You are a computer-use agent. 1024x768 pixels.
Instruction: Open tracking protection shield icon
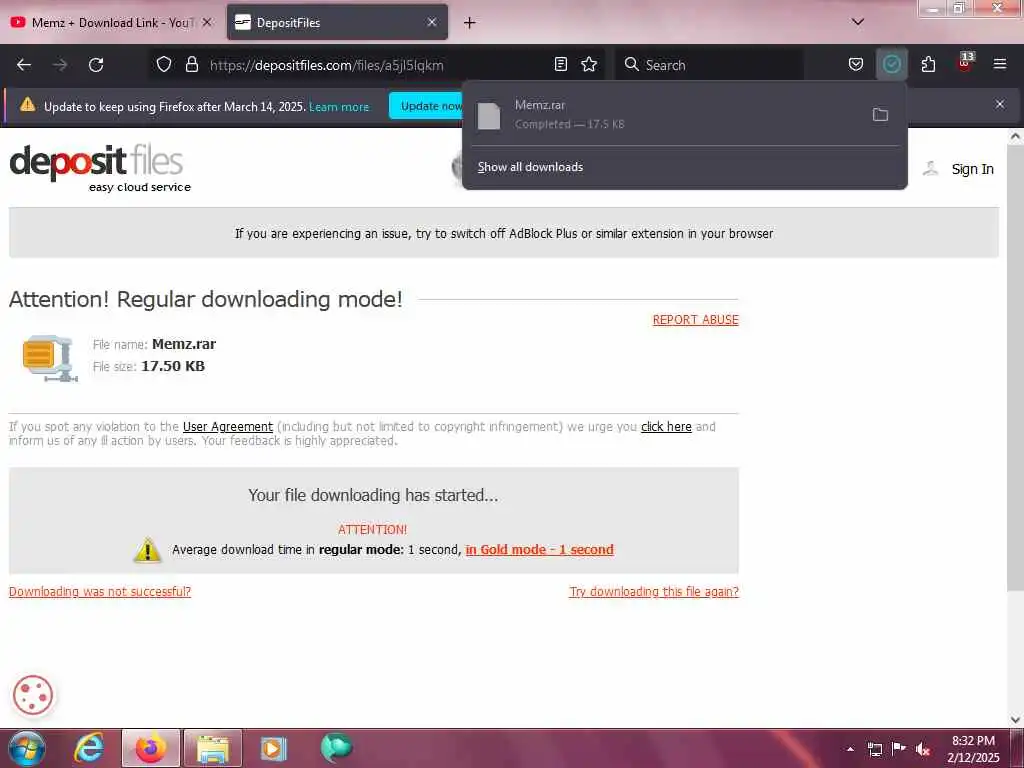[x=164, y=64]
